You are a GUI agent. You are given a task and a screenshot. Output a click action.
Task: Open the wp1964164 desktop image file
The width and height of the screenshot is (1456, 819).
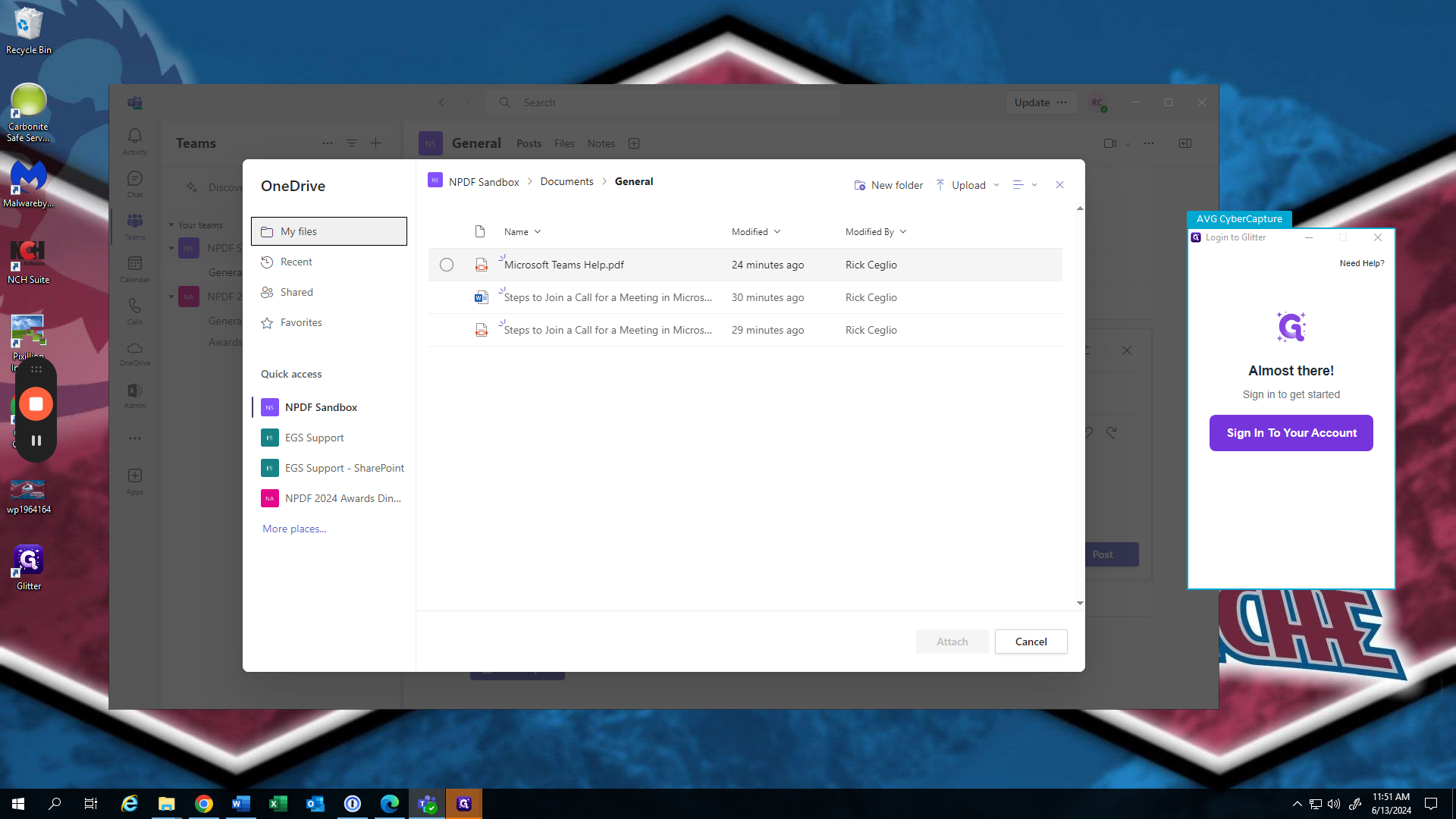point(29,495)
